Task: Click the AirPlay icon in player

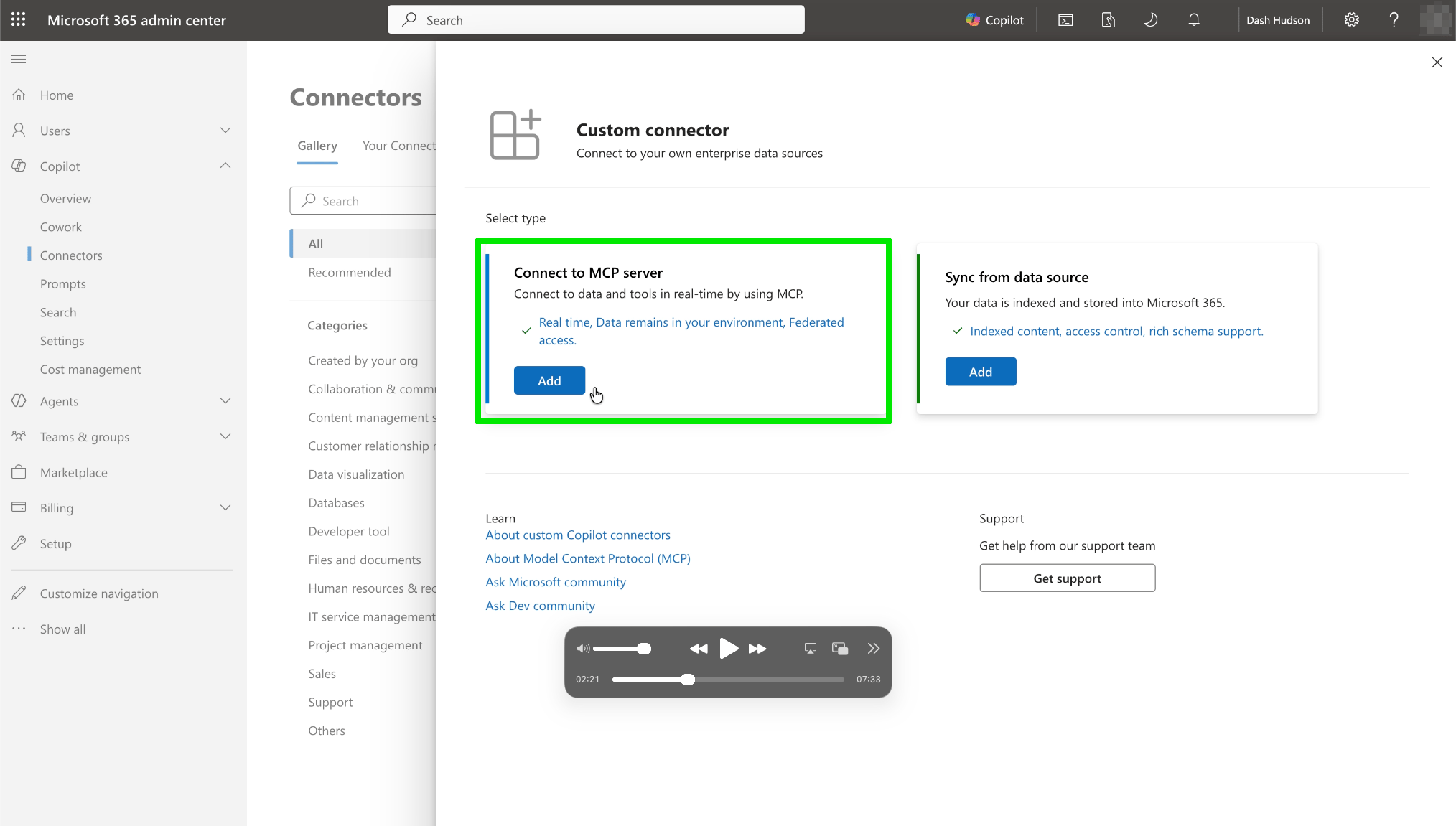Action: click(x=810, y=648)
